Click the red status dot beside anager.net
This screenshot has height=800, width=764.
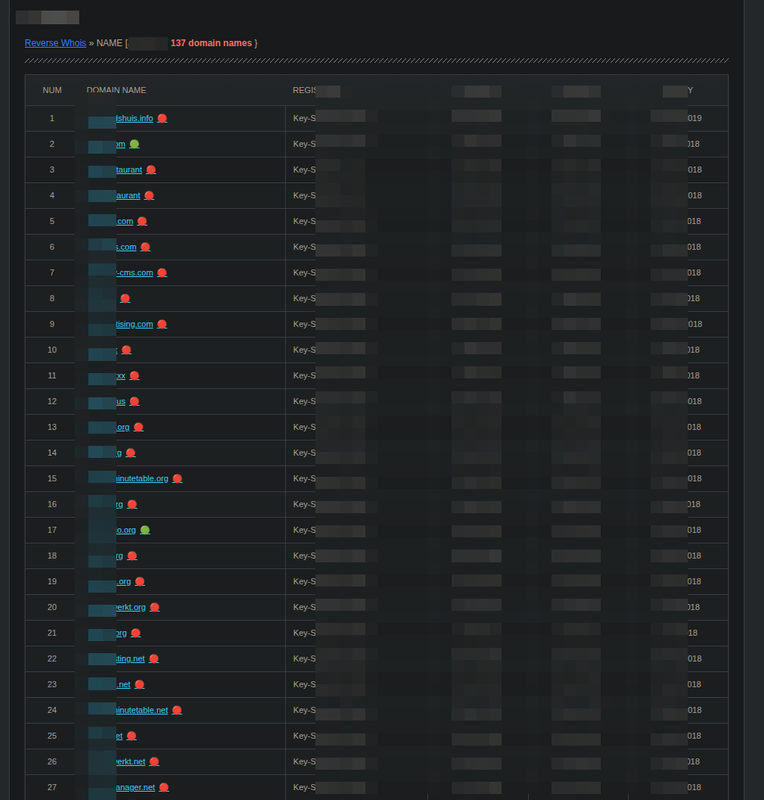tap(164, 788)
